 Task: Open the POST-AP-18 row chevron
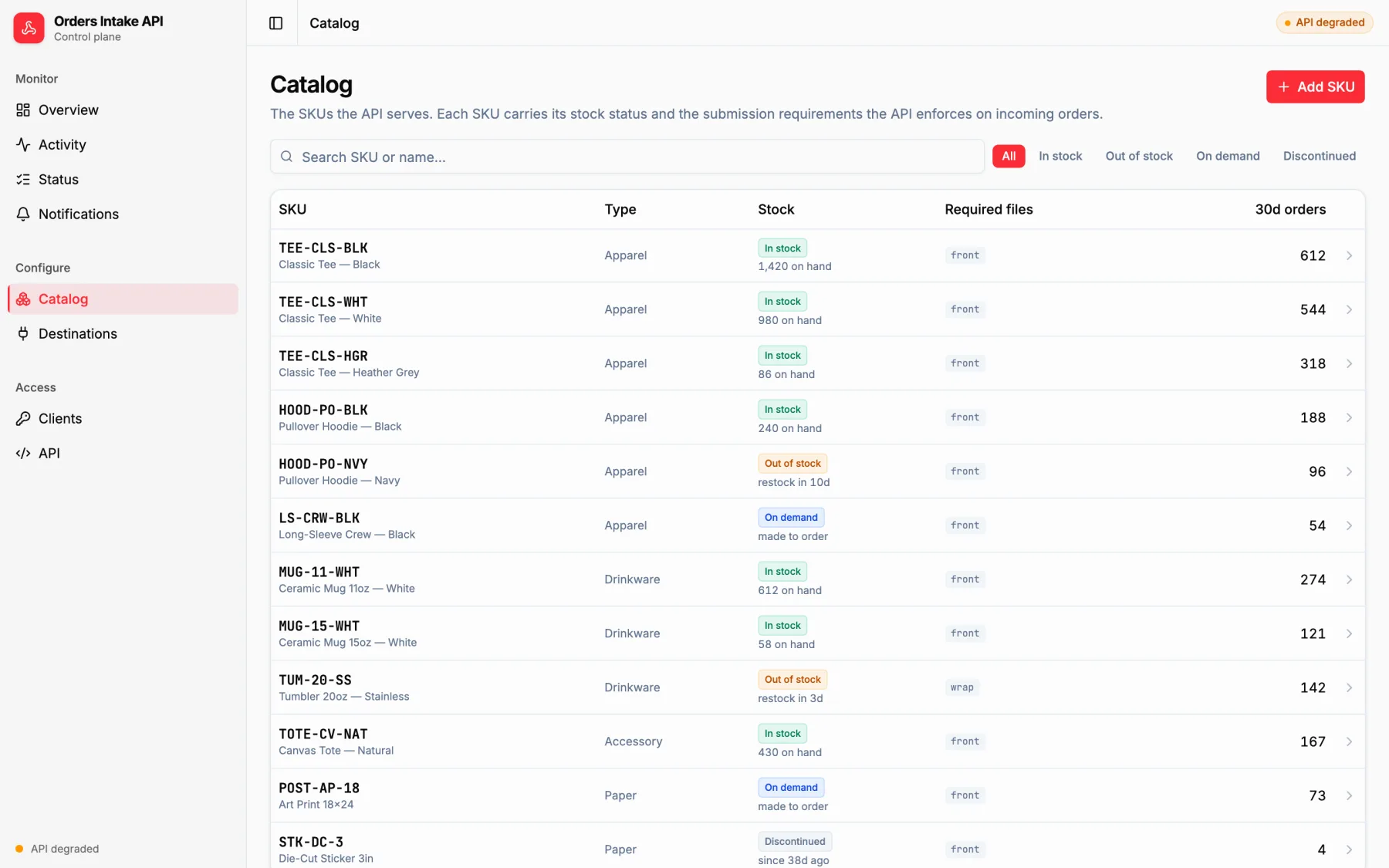[1349, 795]
